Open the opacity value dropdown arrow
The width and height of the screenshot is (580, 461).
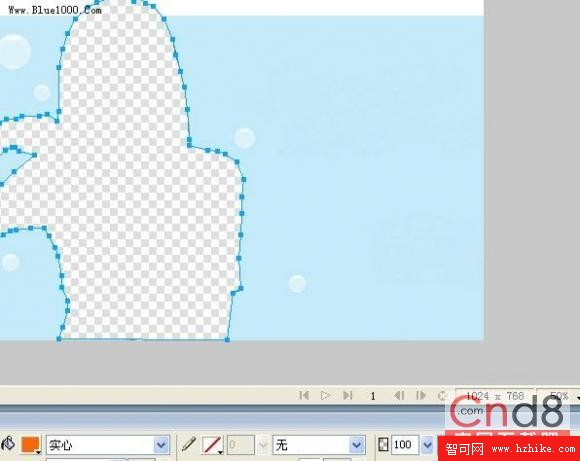tap(427, 445)
